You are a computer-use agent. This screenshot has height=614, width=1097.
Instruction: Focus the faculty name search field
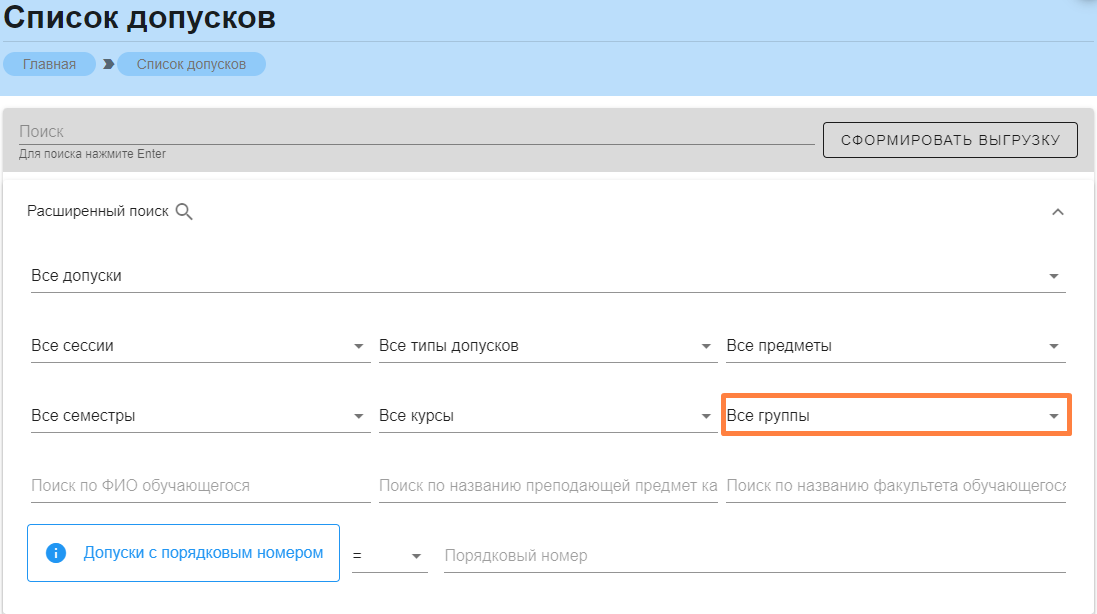pos(895,486)
